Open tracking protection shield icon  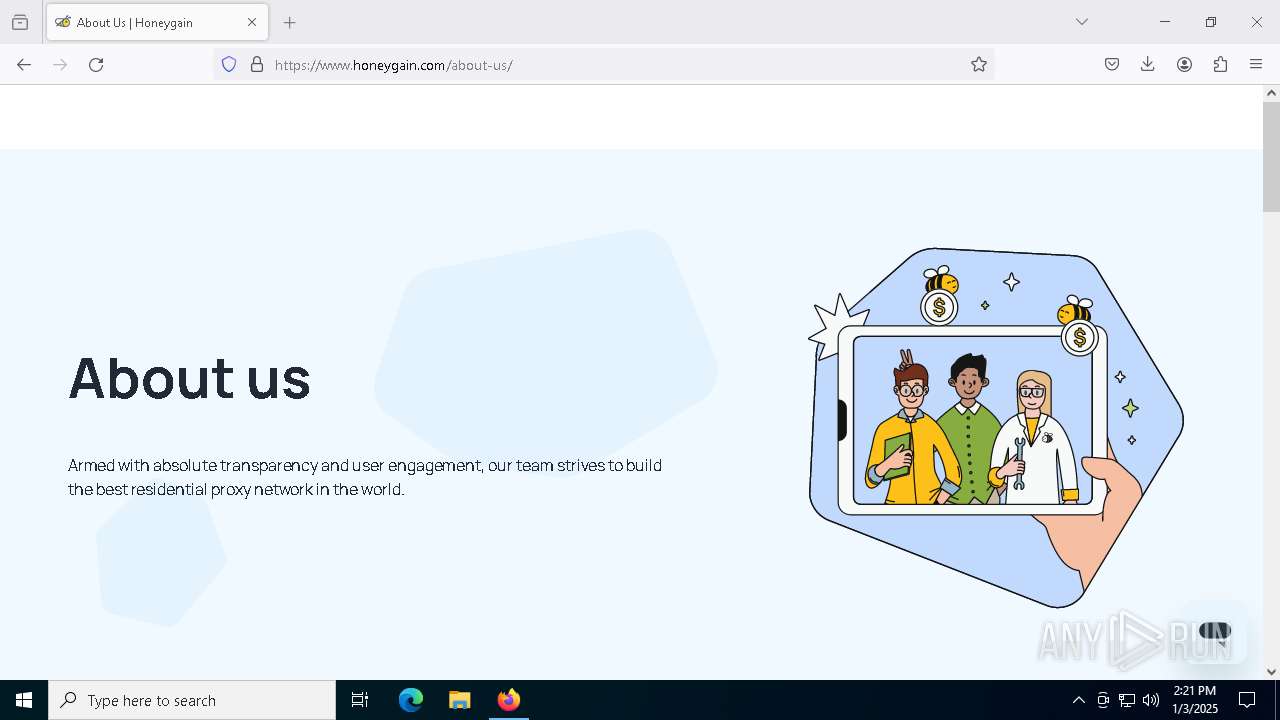click(x=229, y=64)
